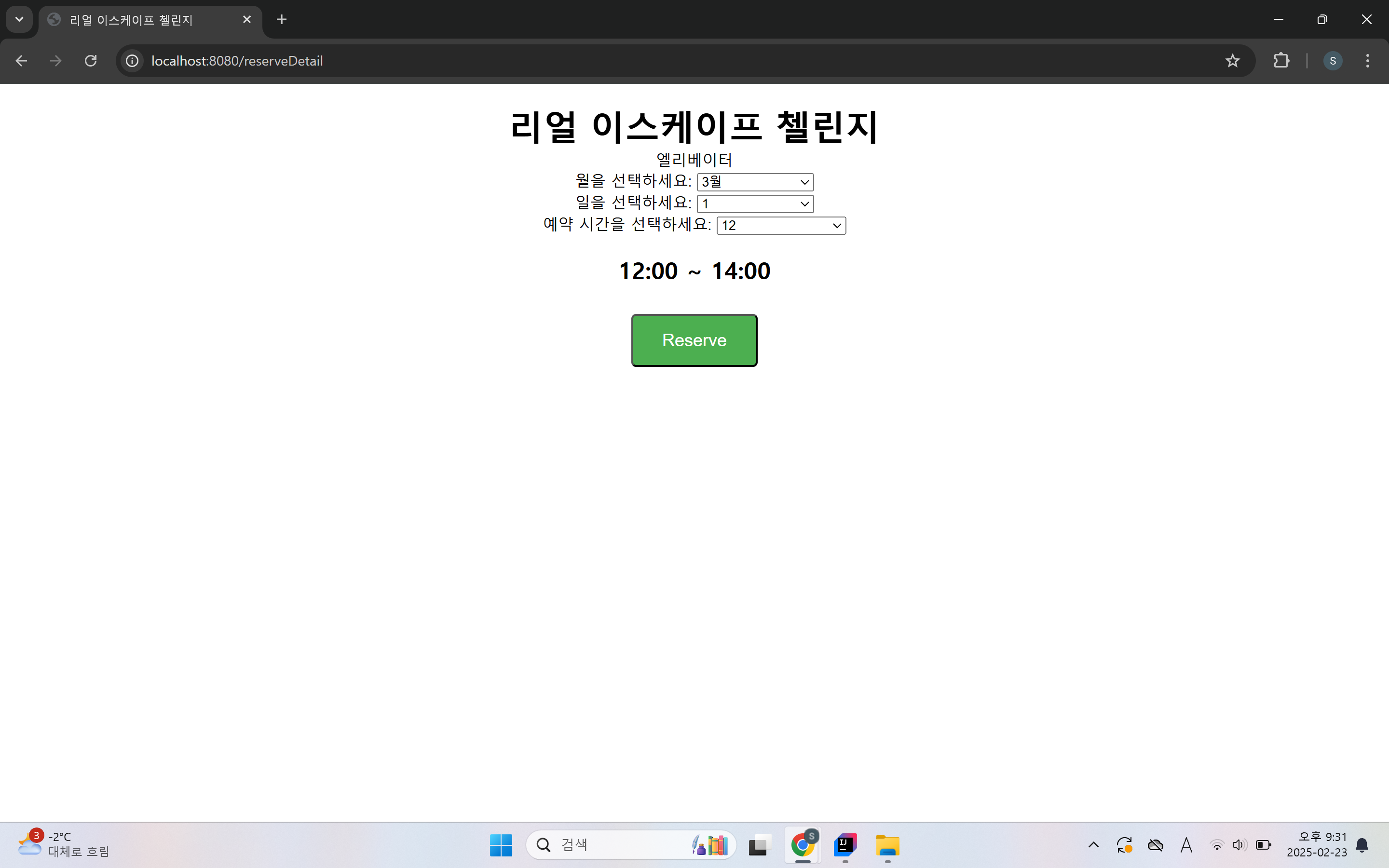This screenshot has width=1389, height=868.
Task: Open the Extensions puzzle icon
Action: (x=1281, y=61)
